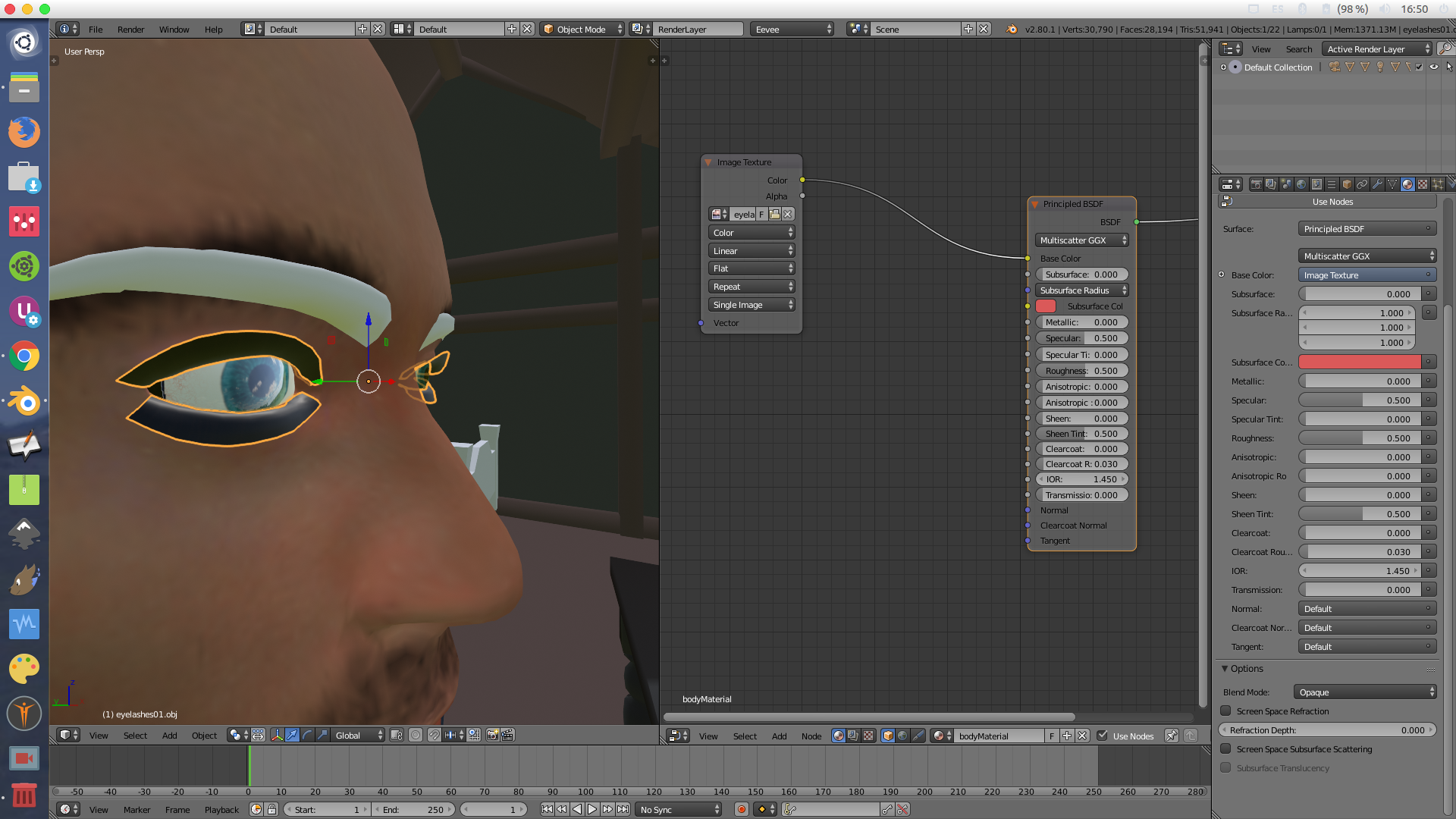1456x819 pixels.
Task: Open the Object Mode dropdown
Action: (582, 30)
